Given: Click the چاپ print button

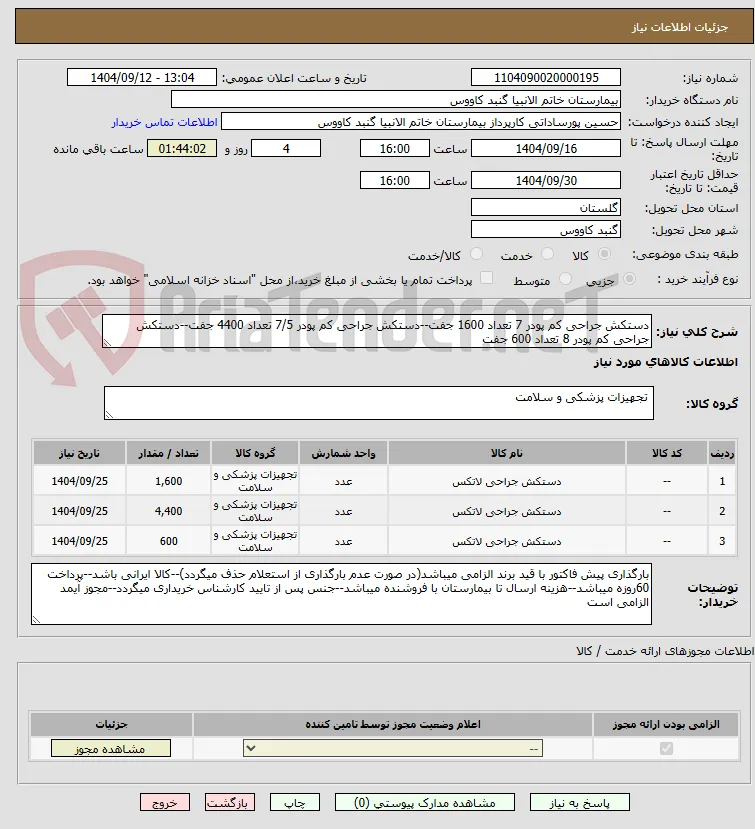Looking at the screenshot, I should (294, 803).
